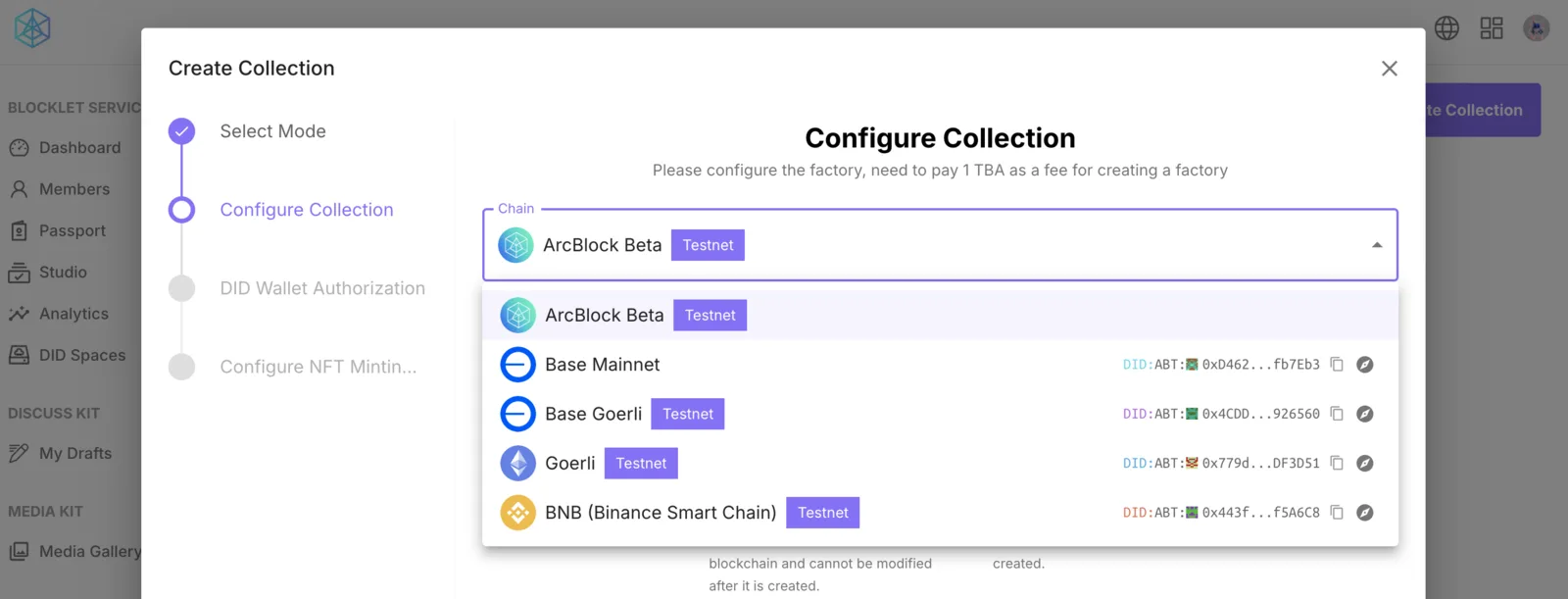Click BNB chain logo icon
Image resolution: width=1568 pixels, height=599 pixels.
point(517,513)
